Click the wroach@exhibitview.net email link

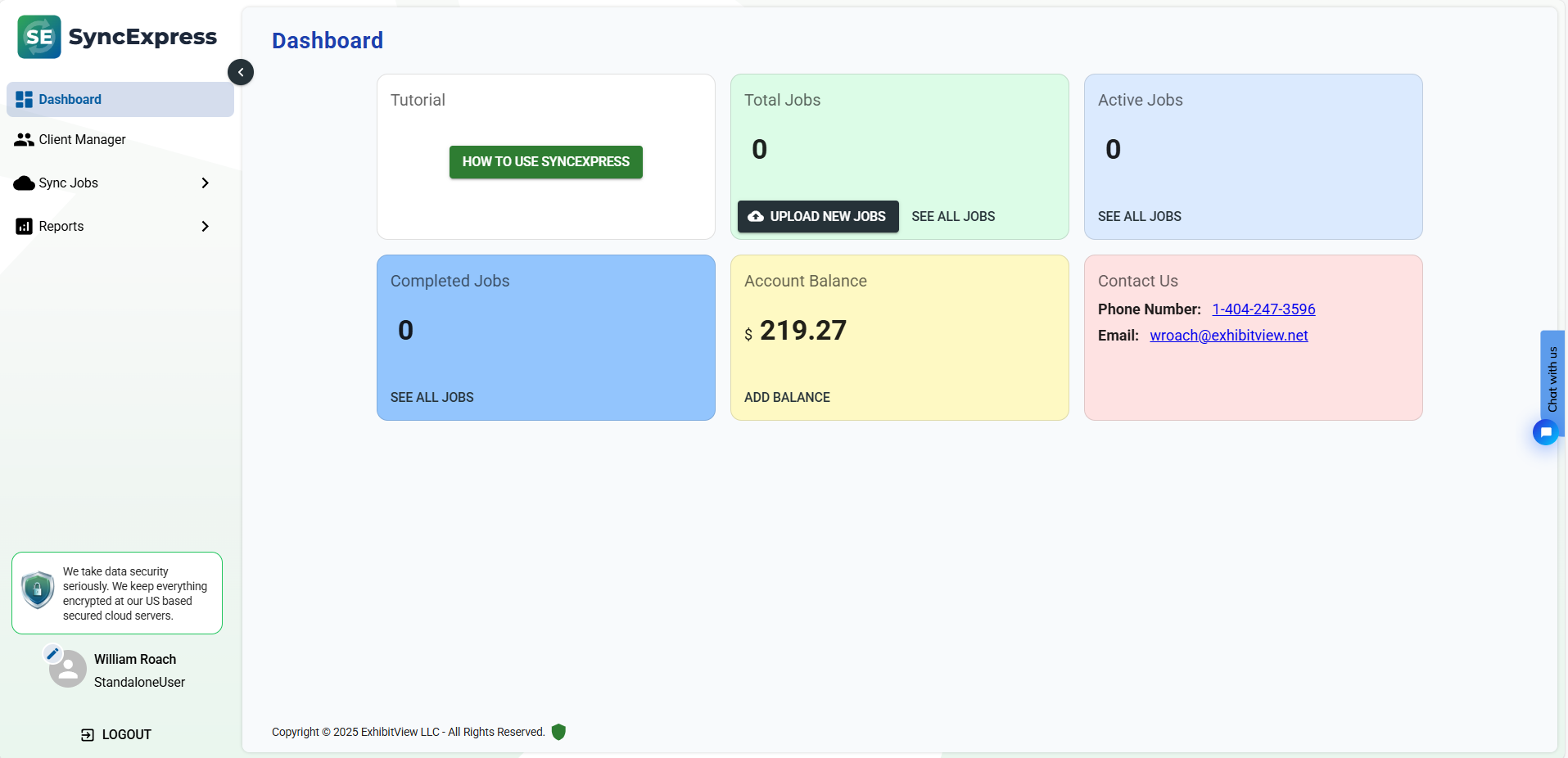coord(1228,336)
